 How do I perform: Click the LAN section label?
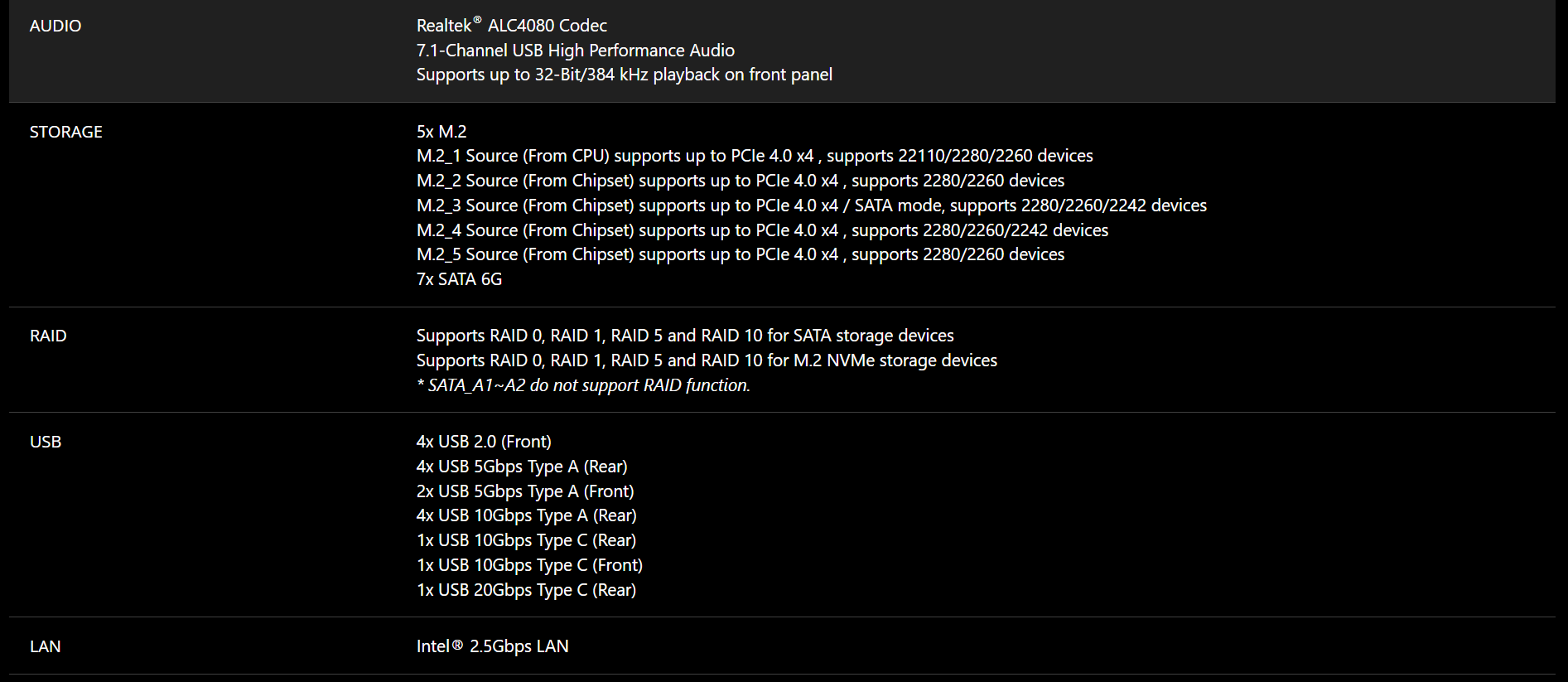tap(45, 646)
